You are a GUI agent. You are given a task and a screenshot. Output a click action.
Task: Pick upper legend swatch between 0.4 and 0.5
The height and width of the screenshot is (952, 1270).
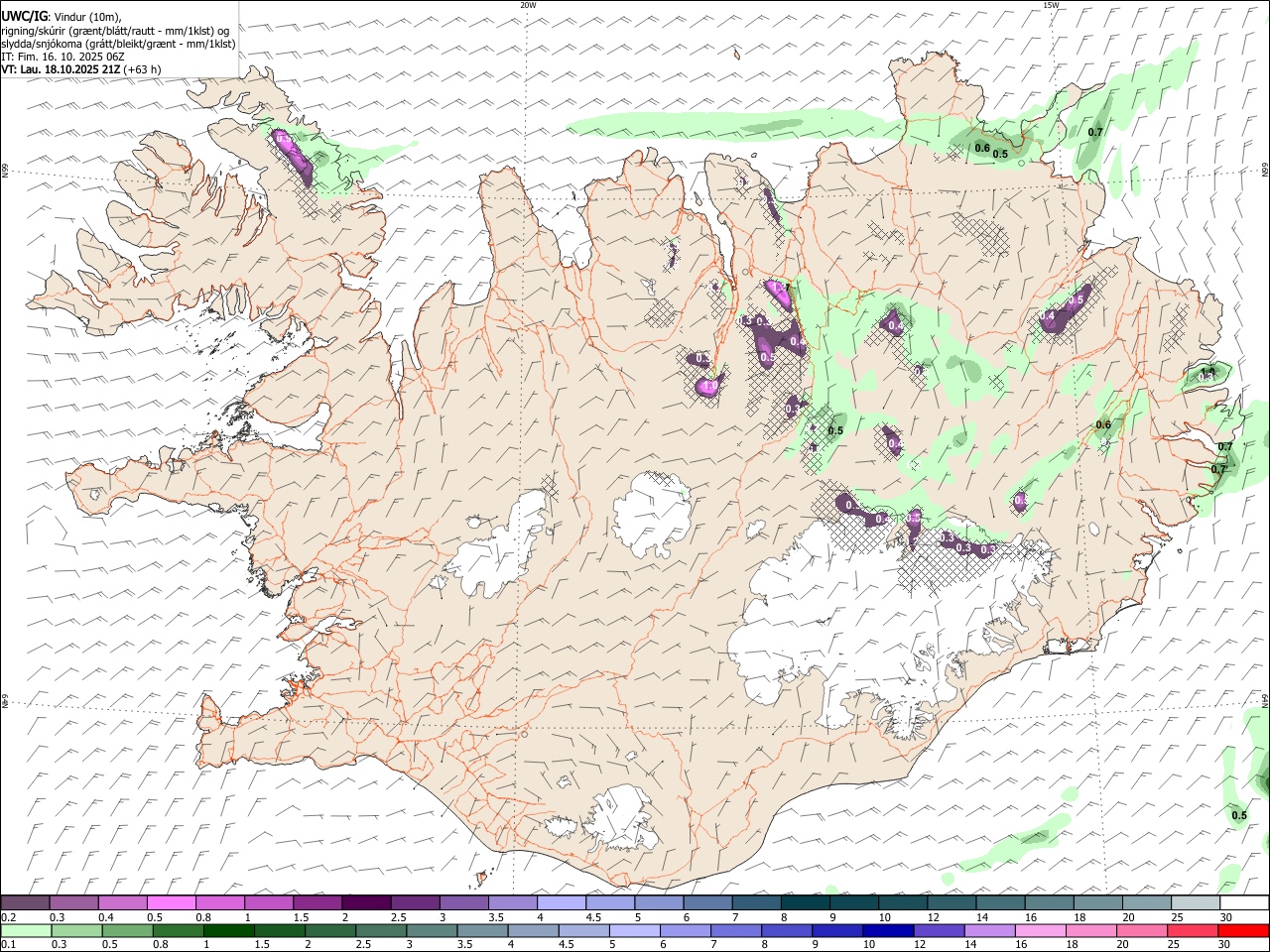pyautogui.click(x=123, y=902)
